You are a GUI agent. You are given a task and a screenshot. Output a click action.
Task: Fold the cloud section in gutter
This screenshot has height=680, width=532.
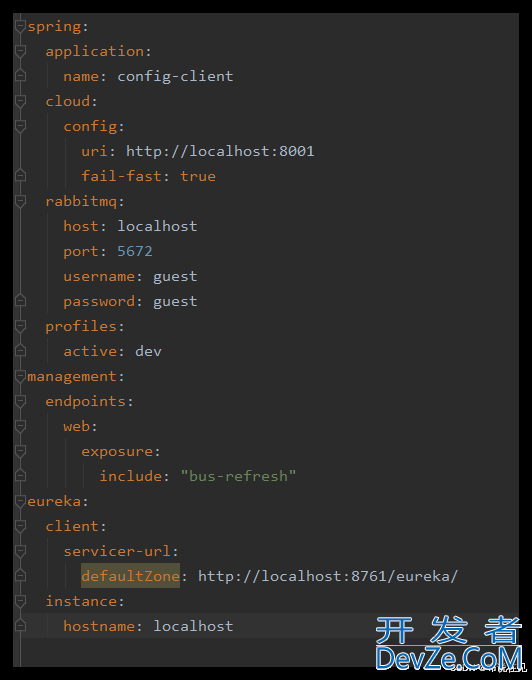coord(20,101)
